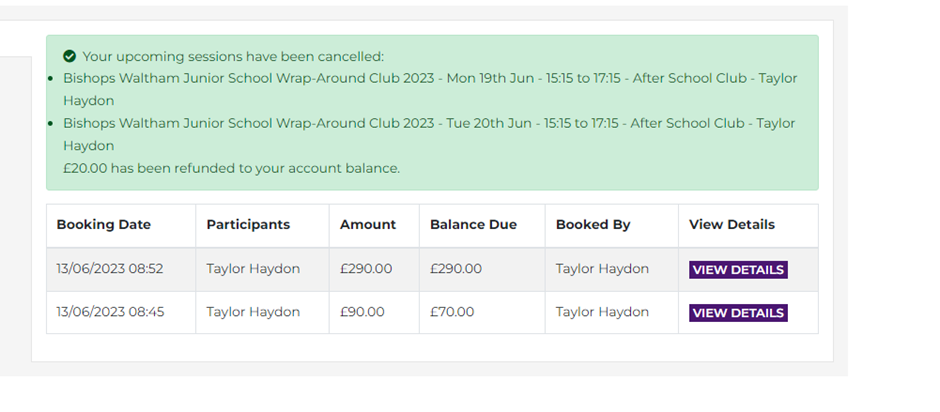The height and width of the screenshot is (412, 940).
Task: Open View Details for the £90.00 booking
Action: [x=738, y=313]
